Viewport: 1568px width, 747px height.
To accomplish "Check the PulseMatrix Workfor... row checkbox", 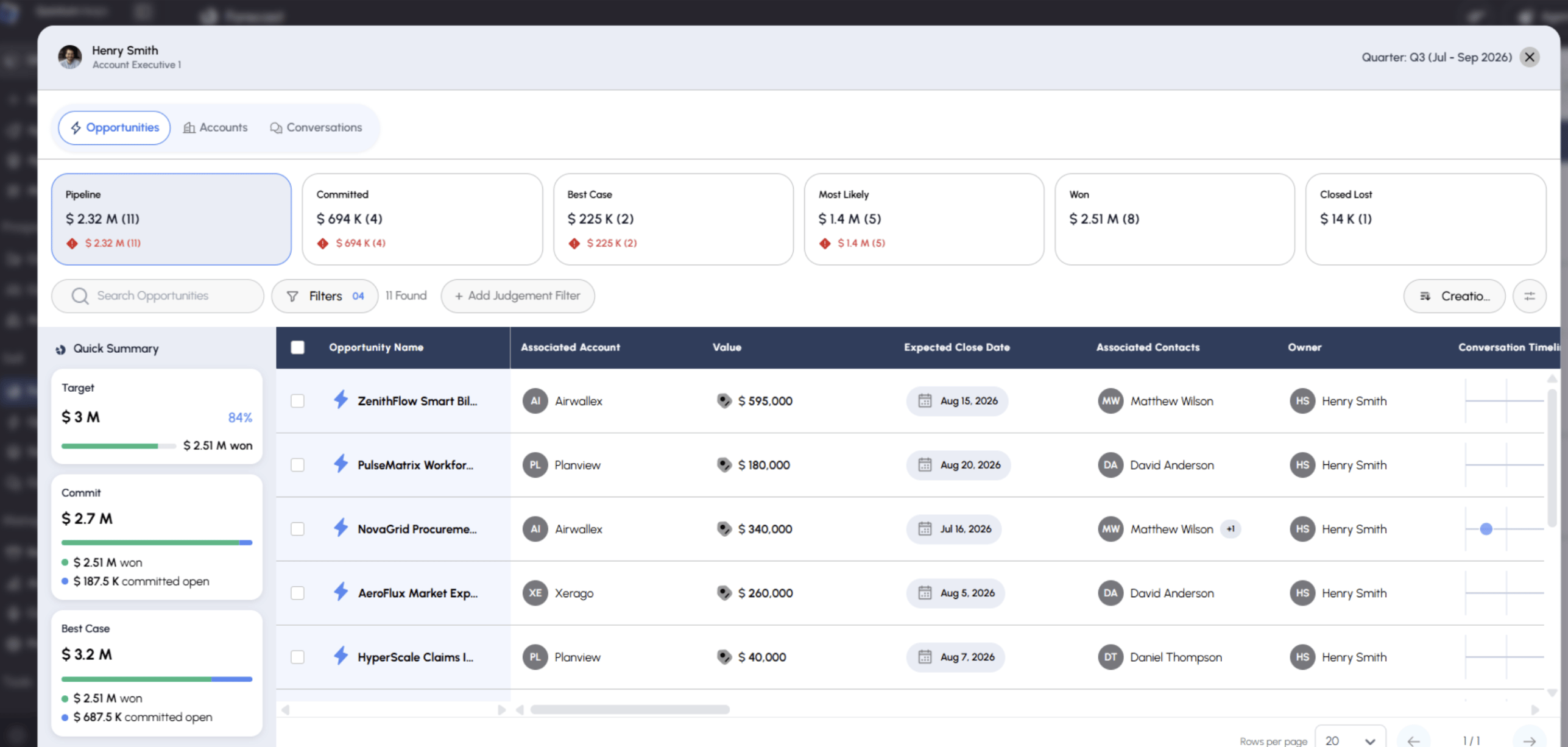I will tap(297, 465).
